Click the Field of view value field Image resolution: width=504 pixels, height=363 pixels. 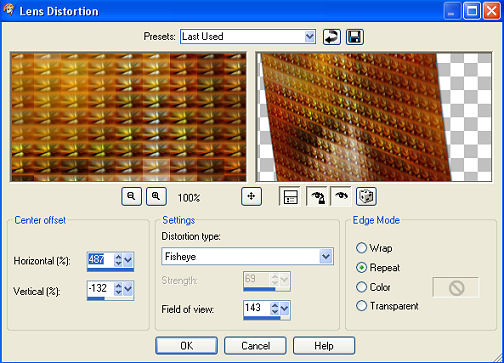(257, 308)
